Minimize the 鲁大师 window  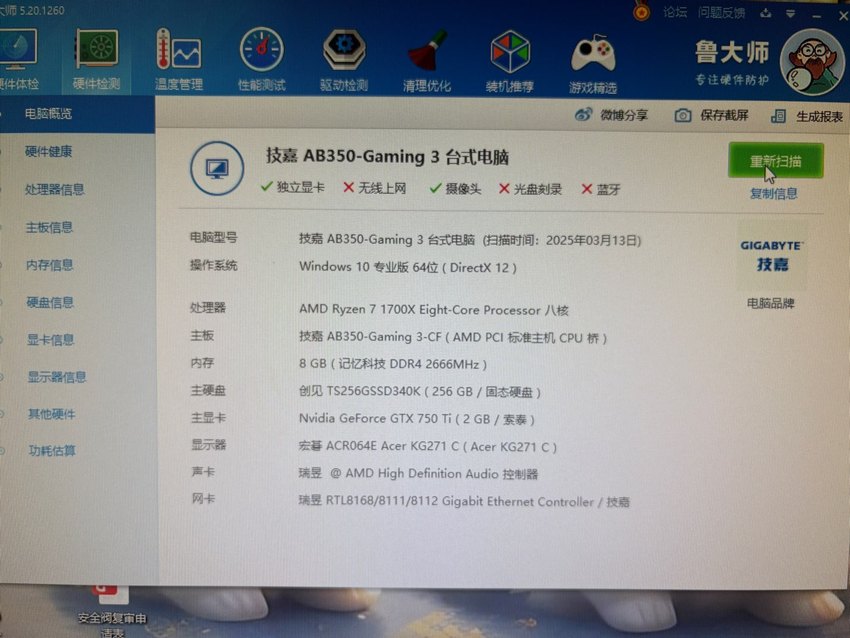[x=818, y=15]
